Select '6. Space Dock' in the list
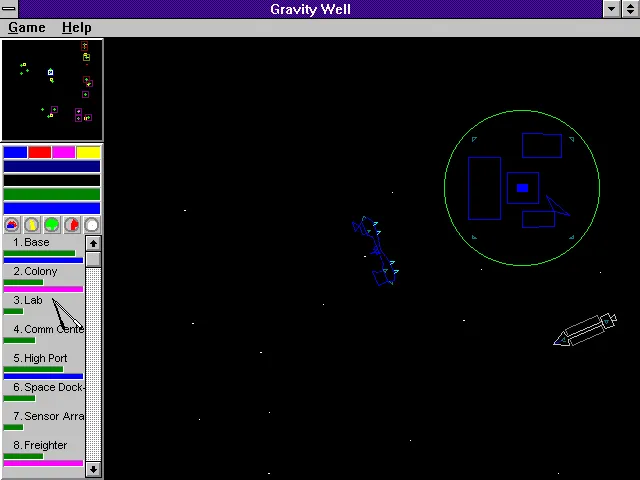 click(44, 394)
